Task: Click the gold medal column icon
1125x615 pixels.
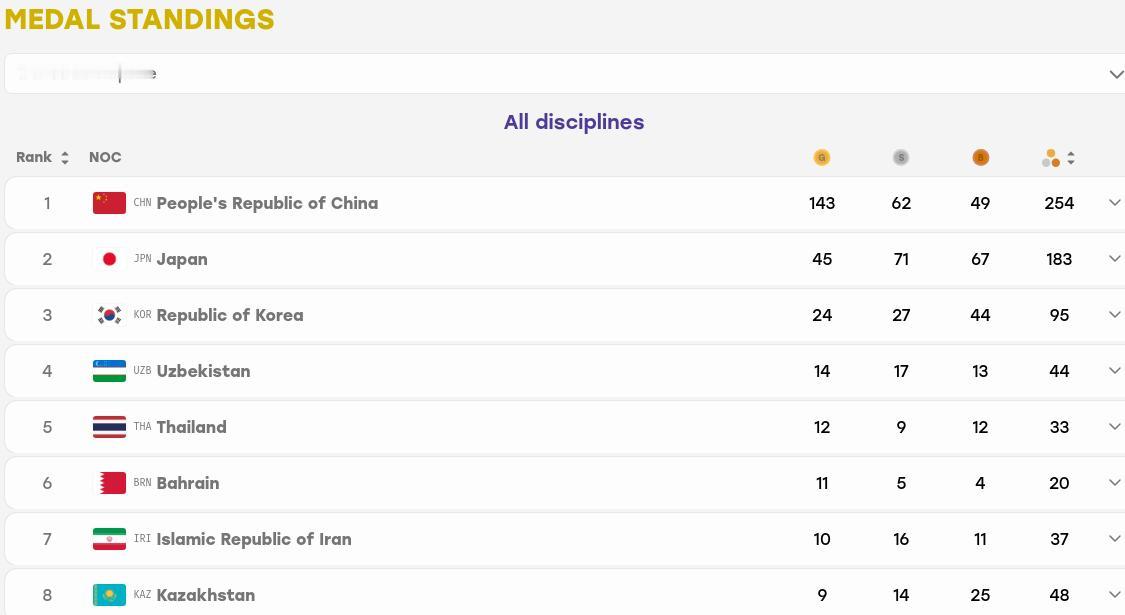Action: point(822,157)
